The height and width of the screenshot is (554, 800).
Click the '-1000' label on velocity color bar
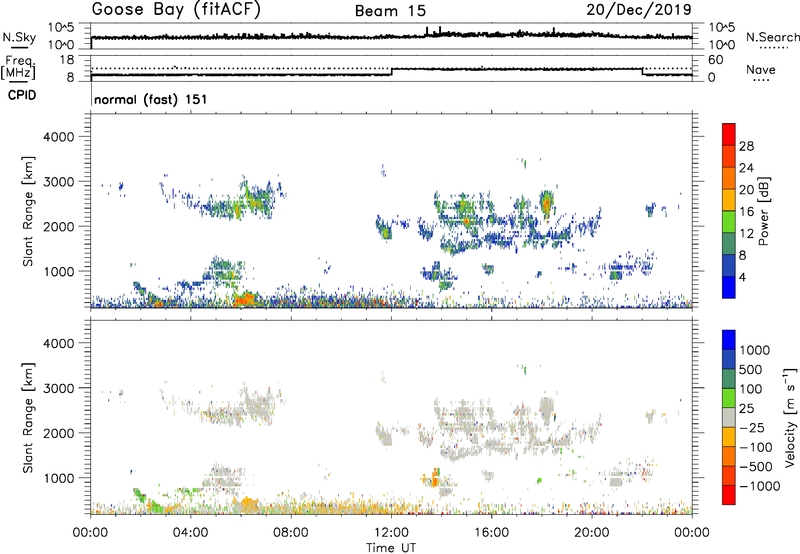[x=760, y=486]
